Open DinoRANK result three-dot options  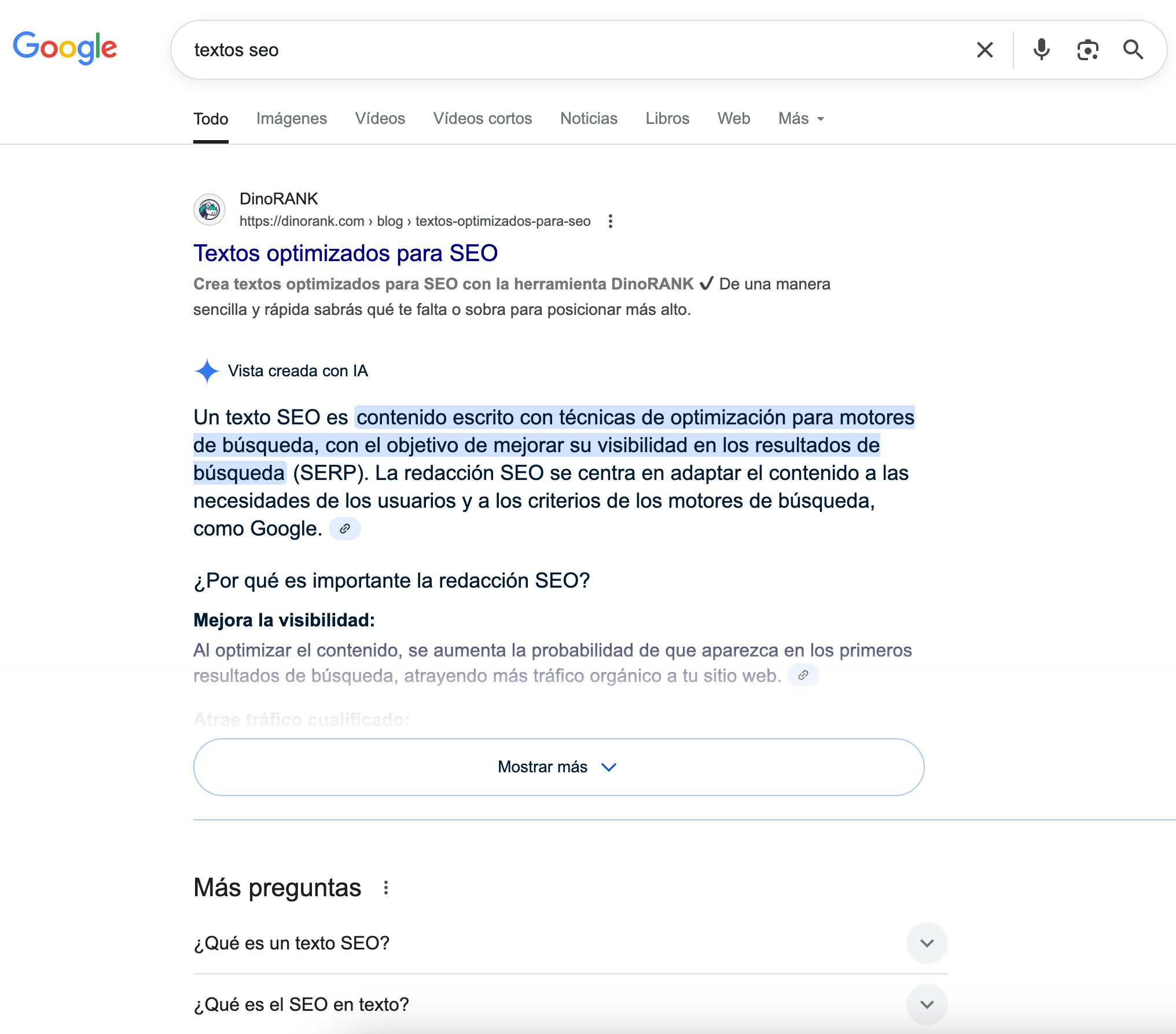click(x=611, y=221)
